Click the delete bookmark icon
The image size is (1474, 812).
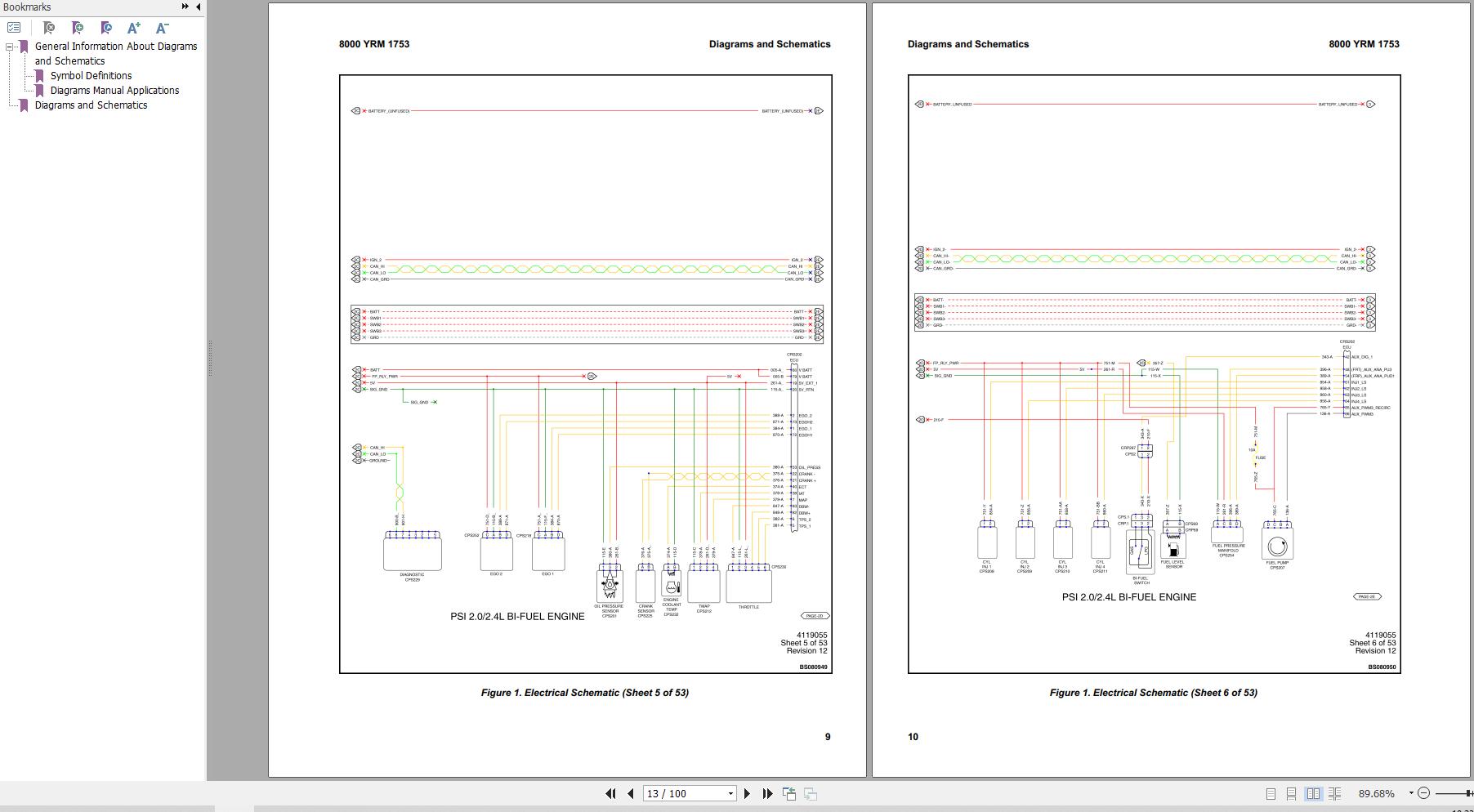click(49, 28)
